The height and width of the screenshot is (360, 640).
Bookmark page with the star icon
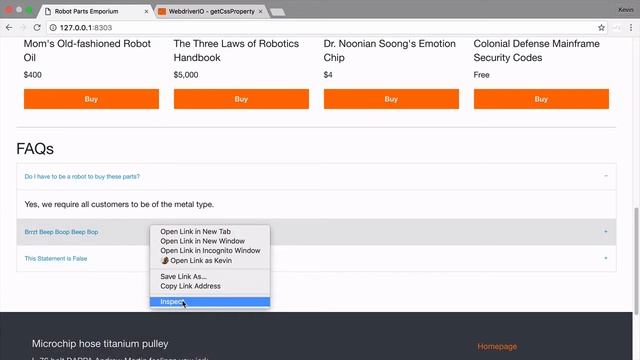click(601, 27)
